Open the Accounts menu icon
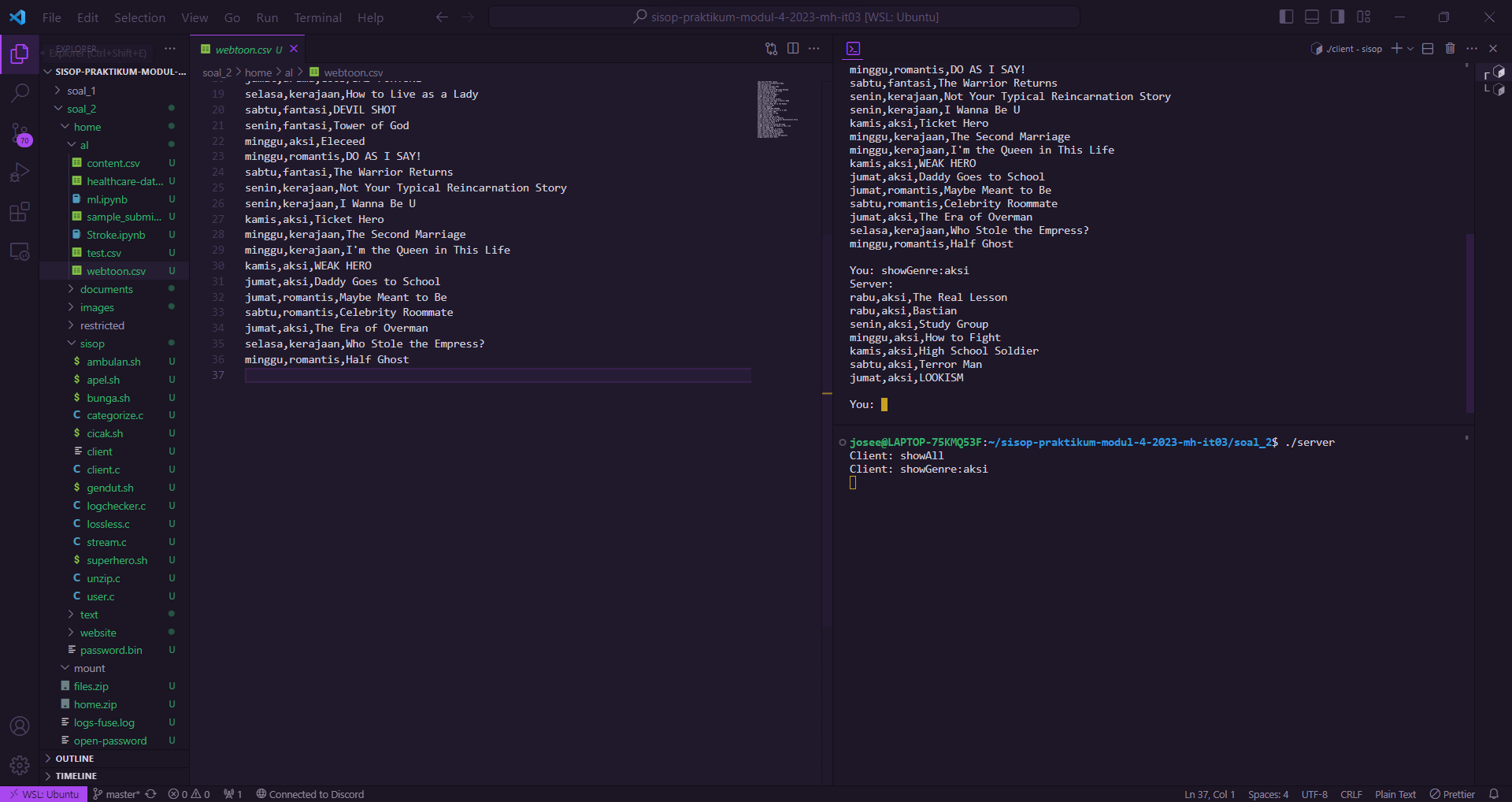This screenshot has width=1512, height=802. tap(20, 726)
